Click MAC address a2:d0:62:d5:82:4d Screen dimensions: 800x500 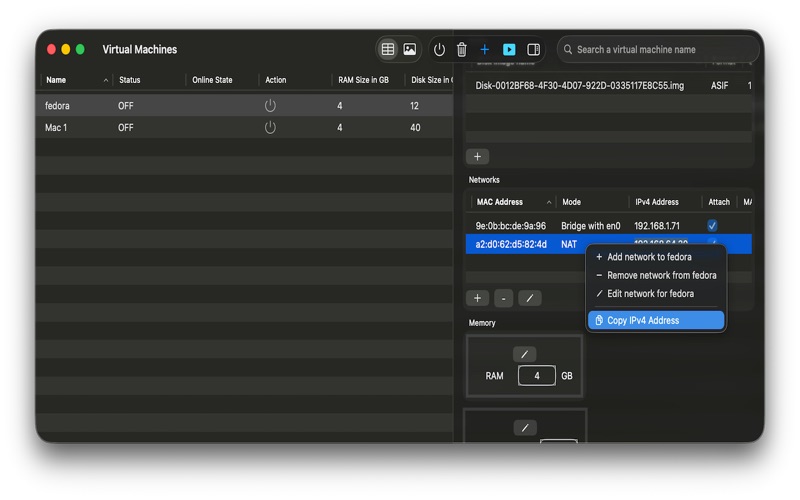(511, 244)
